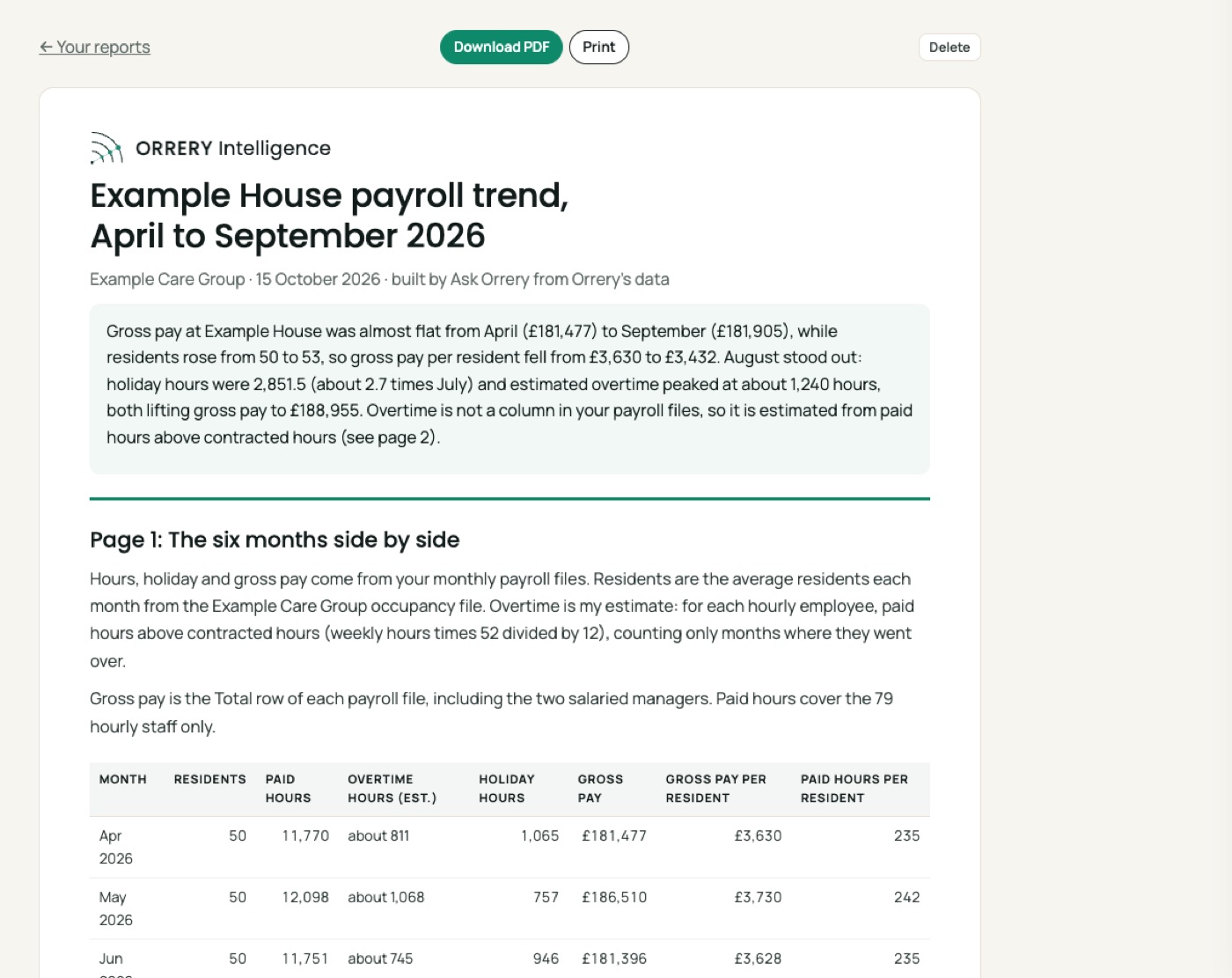
Task: Click the MONTH column header
Action: (x=123, y=779)
